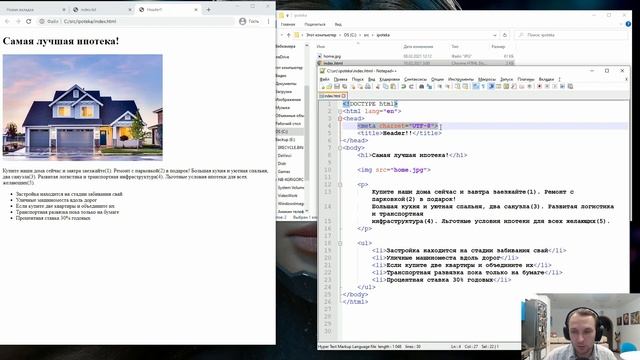640x360 pixels.
Task: Click Save All icon in Notepad++ toolbar
Action: click(x=344, y=87)
